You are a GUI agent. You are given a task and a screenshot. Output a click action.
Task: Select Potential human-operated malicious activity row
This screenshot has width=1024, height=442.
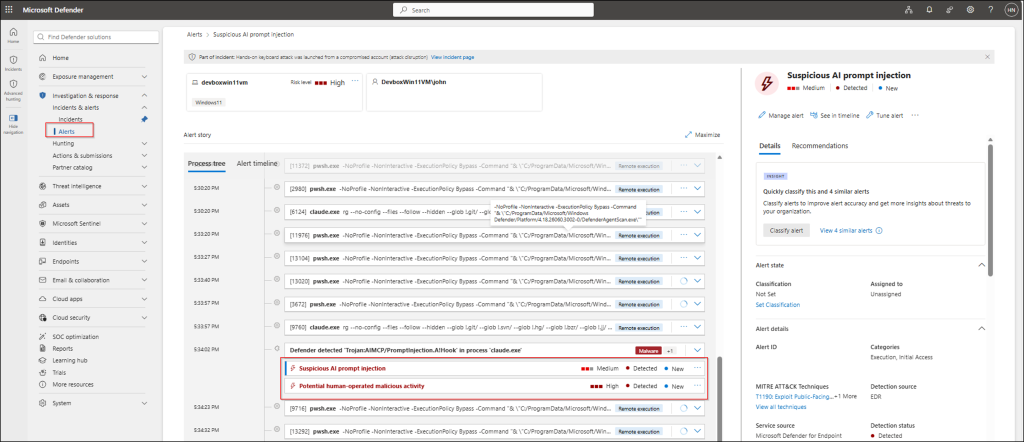click(x=496, y=386)
